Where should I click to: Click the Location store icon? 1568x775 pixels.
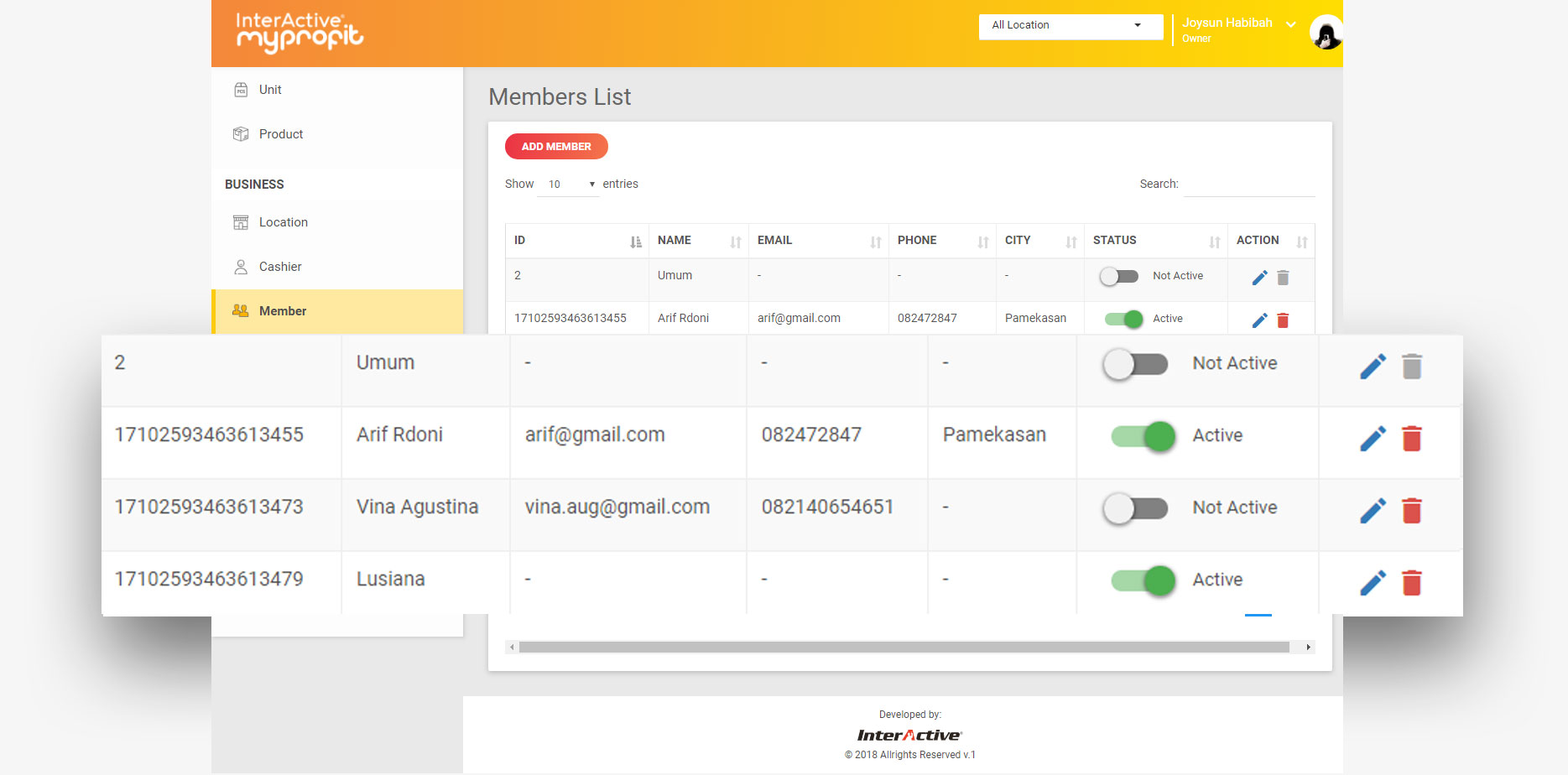(x=241, y=221)
